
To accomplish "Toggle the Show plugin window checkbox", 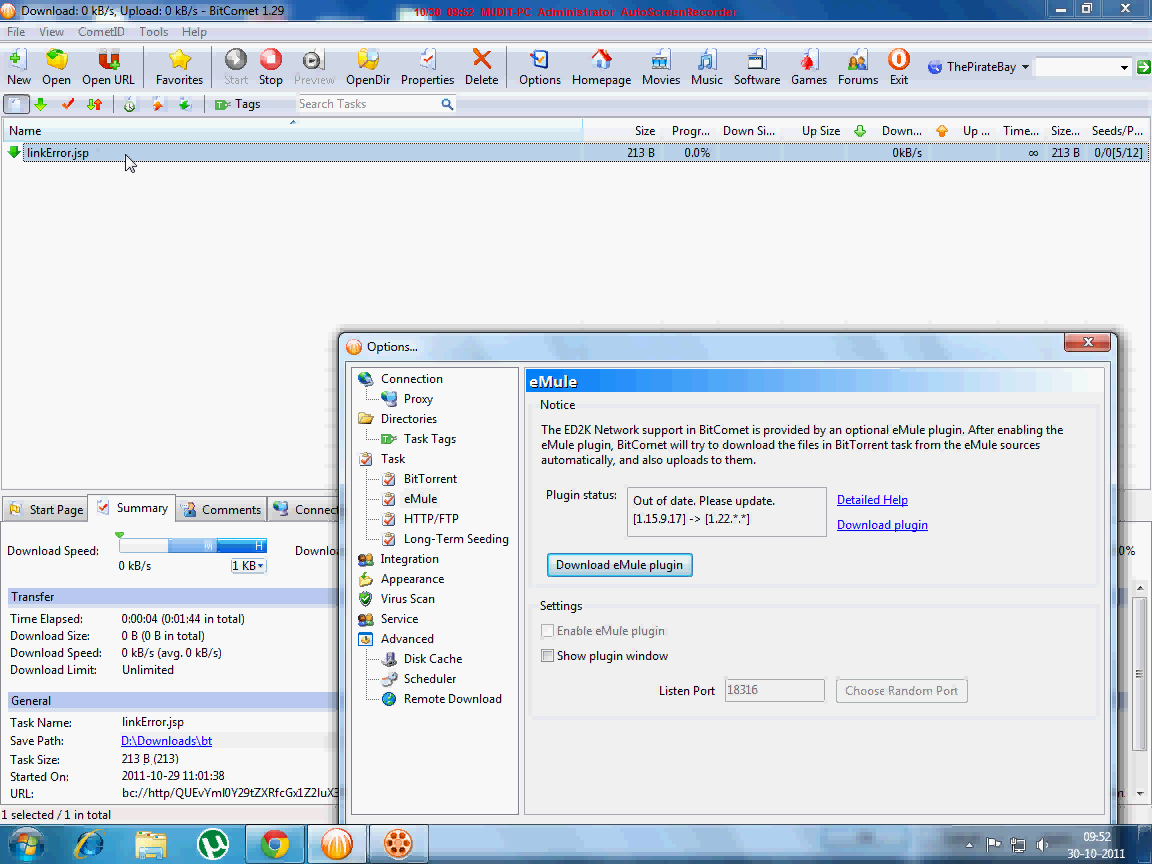I will tap(547, 655).
